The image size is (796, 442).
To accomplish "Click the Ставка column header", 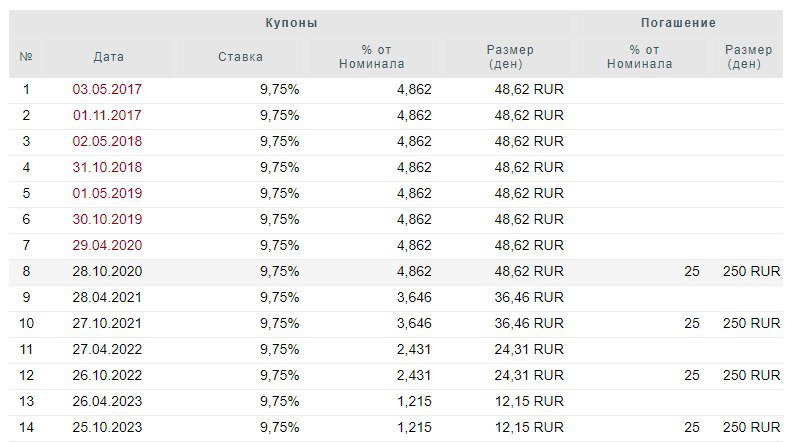I will click(x=240, y=57).
